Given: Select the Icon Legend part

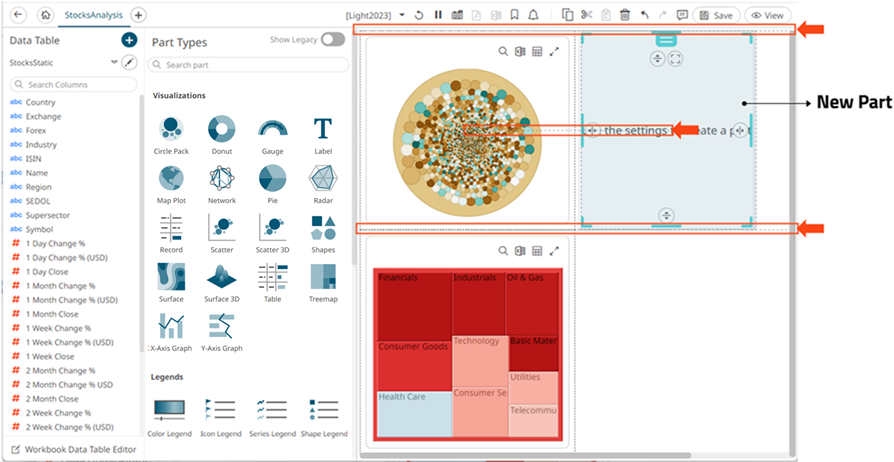Looking at the screenshot, I should point(221,418).
